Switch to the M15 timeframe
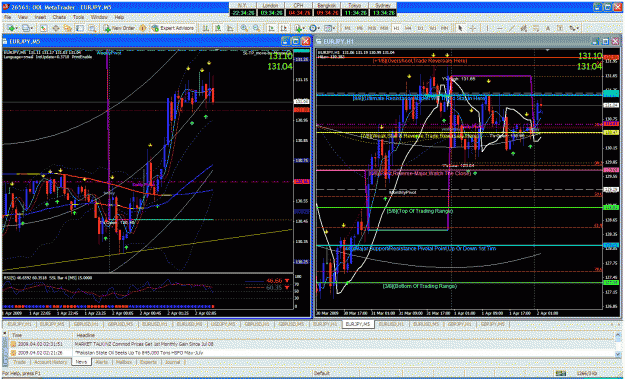 pos(372,28)
